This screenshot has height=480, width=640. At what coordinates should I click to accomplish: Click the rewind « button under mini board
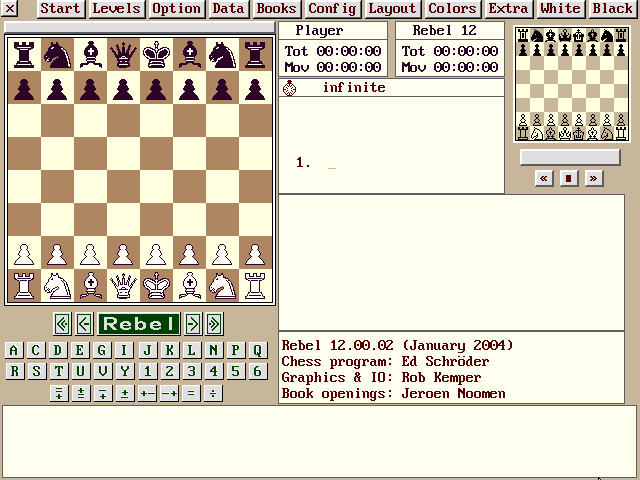(544, 178)
